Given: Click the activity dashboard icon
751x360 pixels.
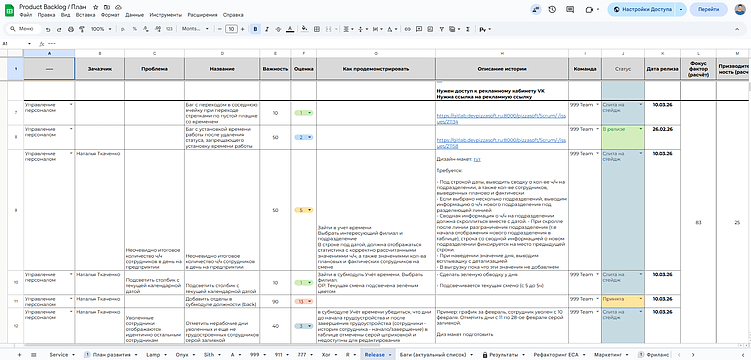Looking at the screenshot, I should pyautogui.click(x=535, y=9).
